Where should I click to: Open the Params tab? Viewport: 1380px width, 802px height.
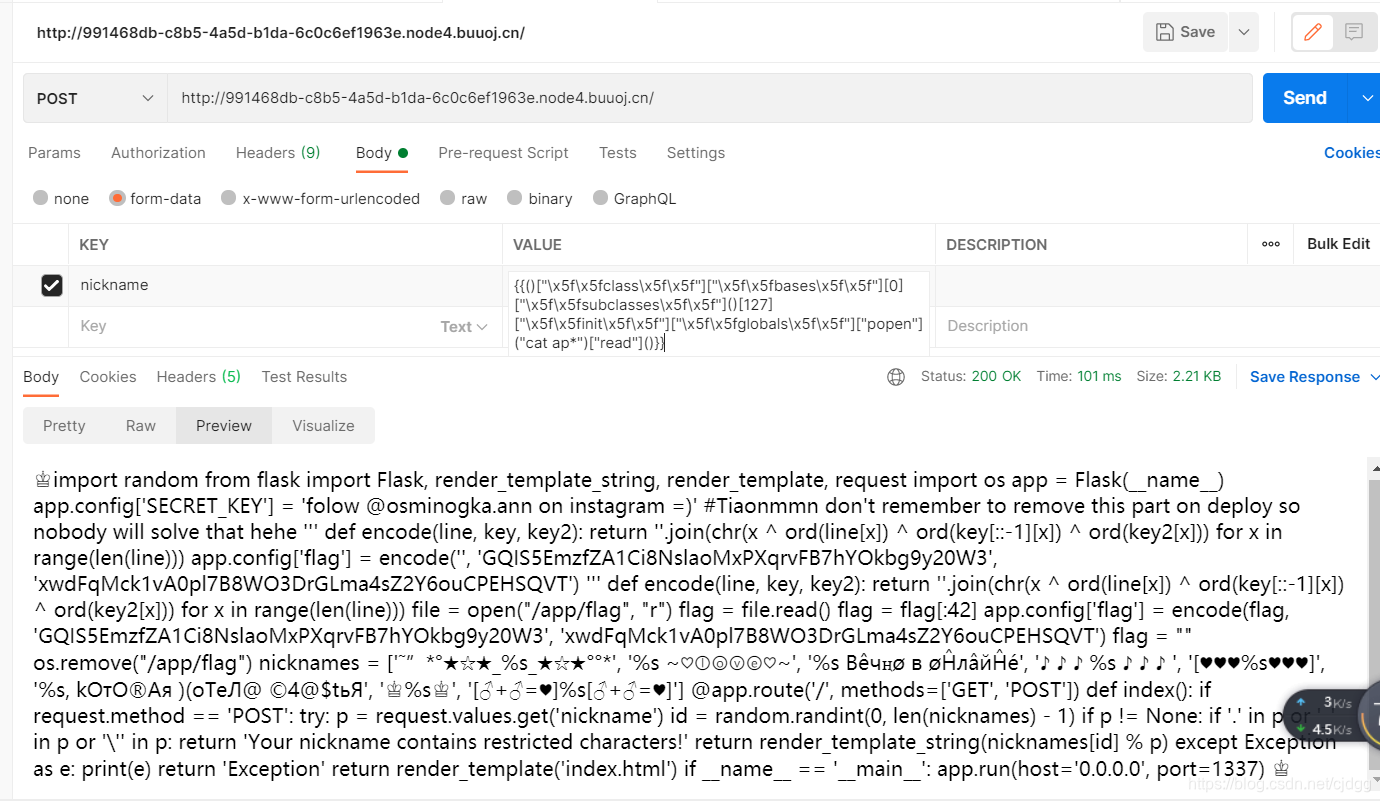[x=54, y=153]
